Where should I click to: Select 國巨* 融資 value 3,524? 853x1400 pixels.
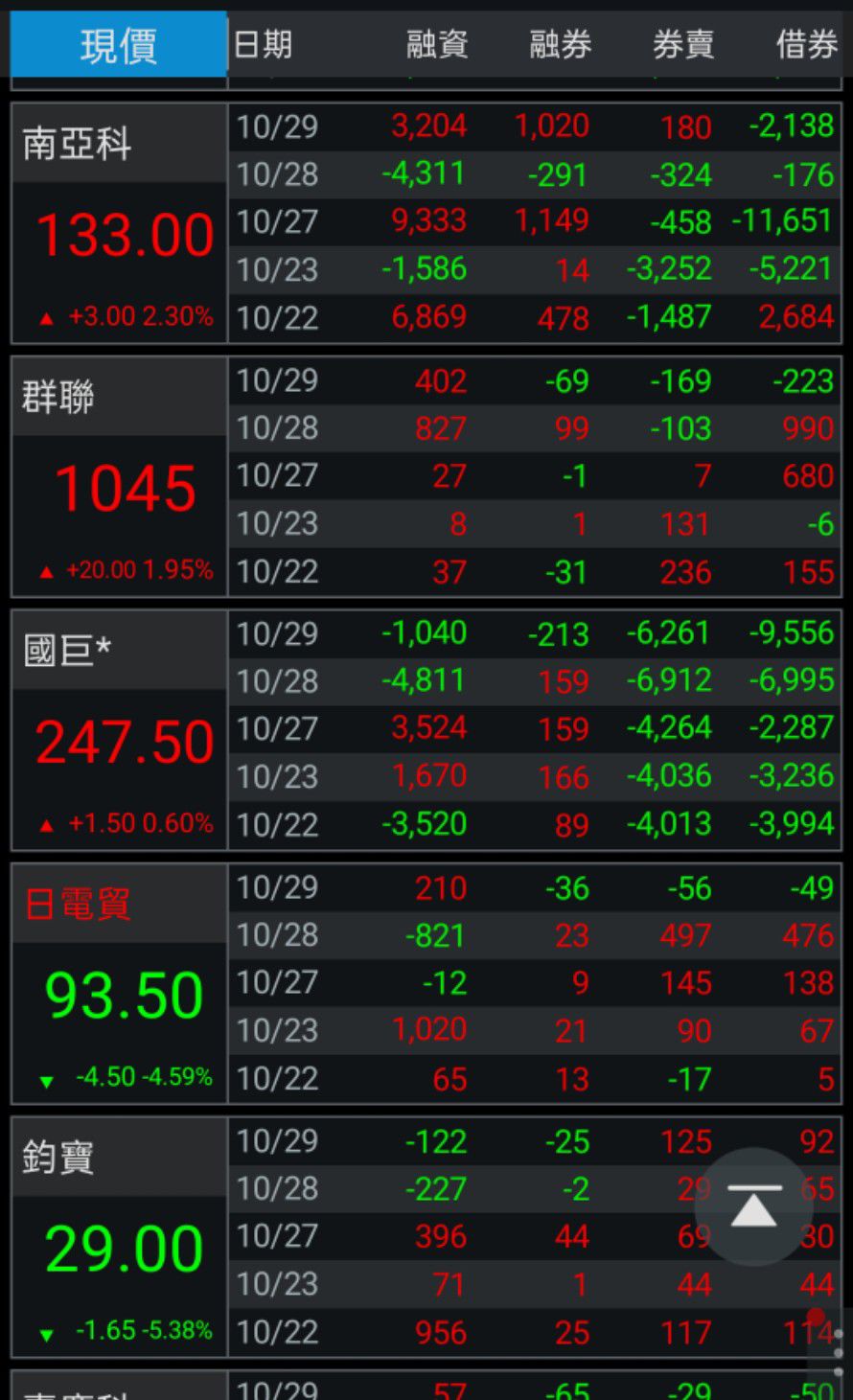click(428, 728)
